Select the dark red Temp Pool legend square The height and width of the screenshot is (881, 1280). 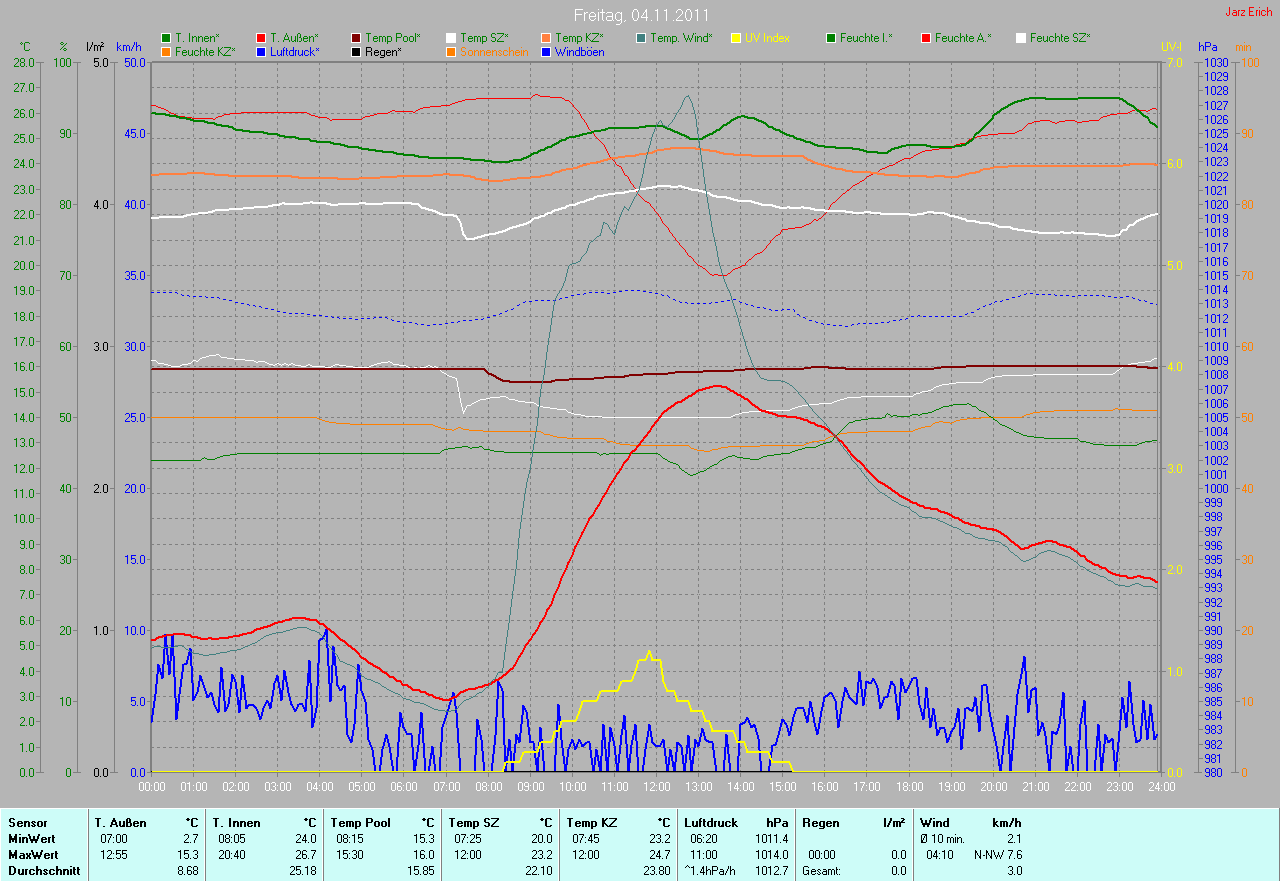(356, 37)
